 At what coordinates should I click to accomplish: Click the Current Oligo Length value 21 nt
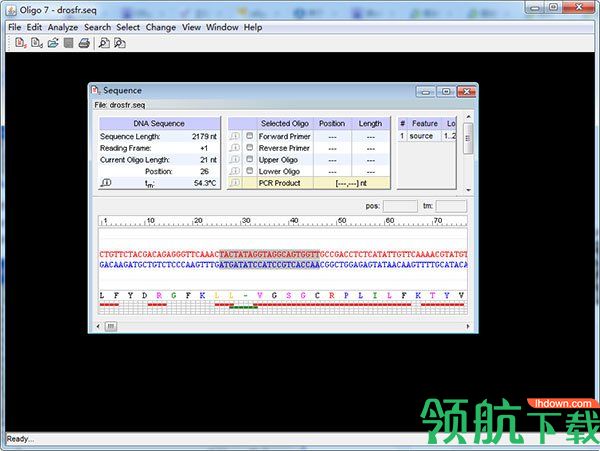pos(209,160)
